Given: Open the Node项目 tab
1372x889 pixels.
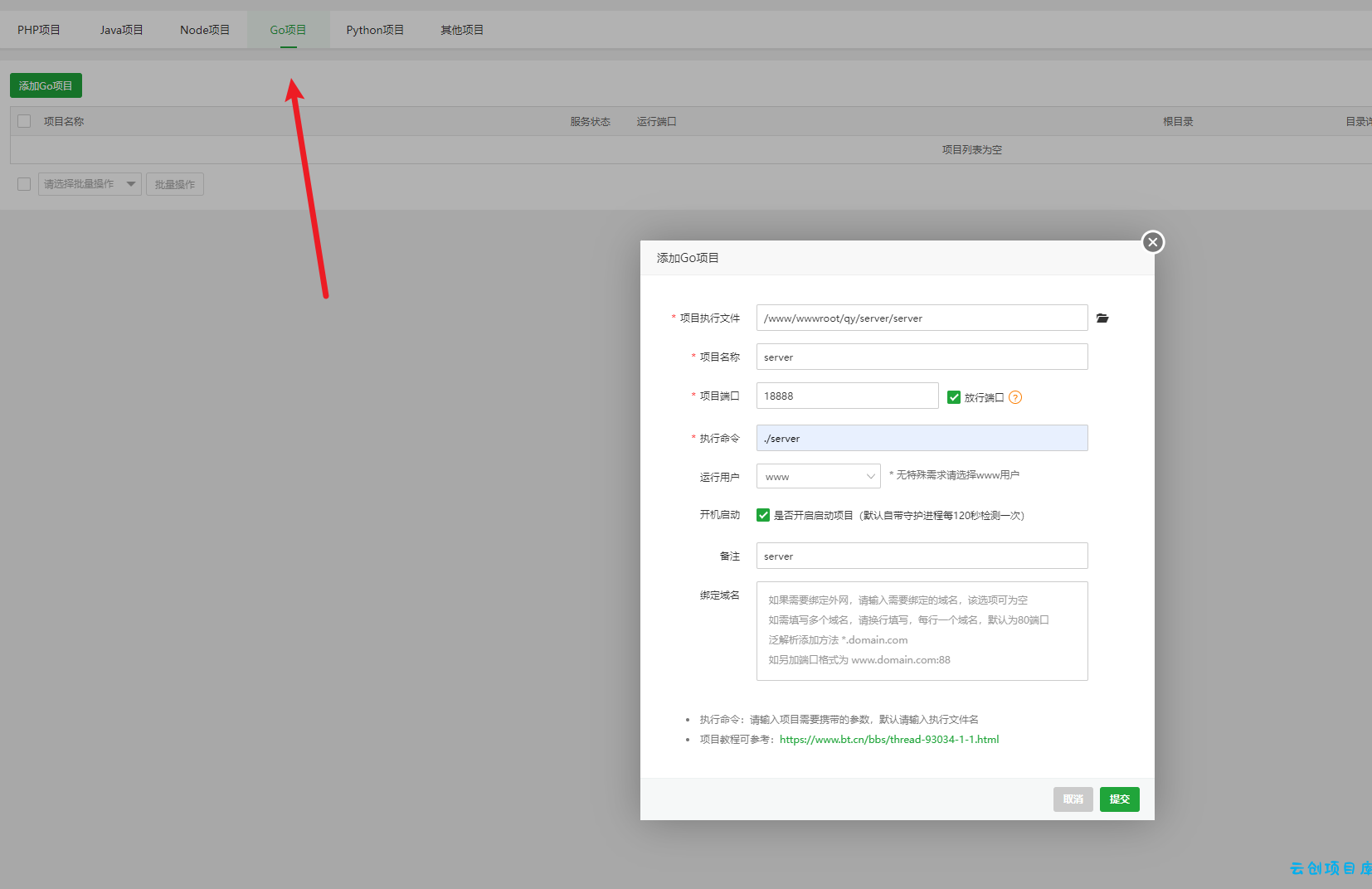Looking at the screenshot, I should tap(205, 30).
